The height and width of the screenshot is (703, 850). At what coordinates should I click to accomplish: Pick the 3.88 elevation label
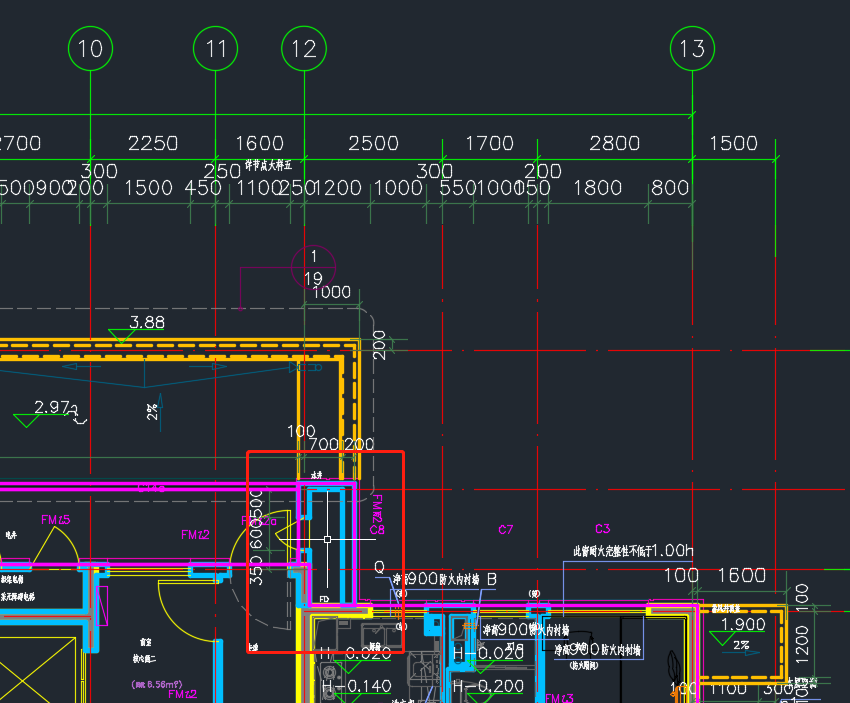pos(147,323)
